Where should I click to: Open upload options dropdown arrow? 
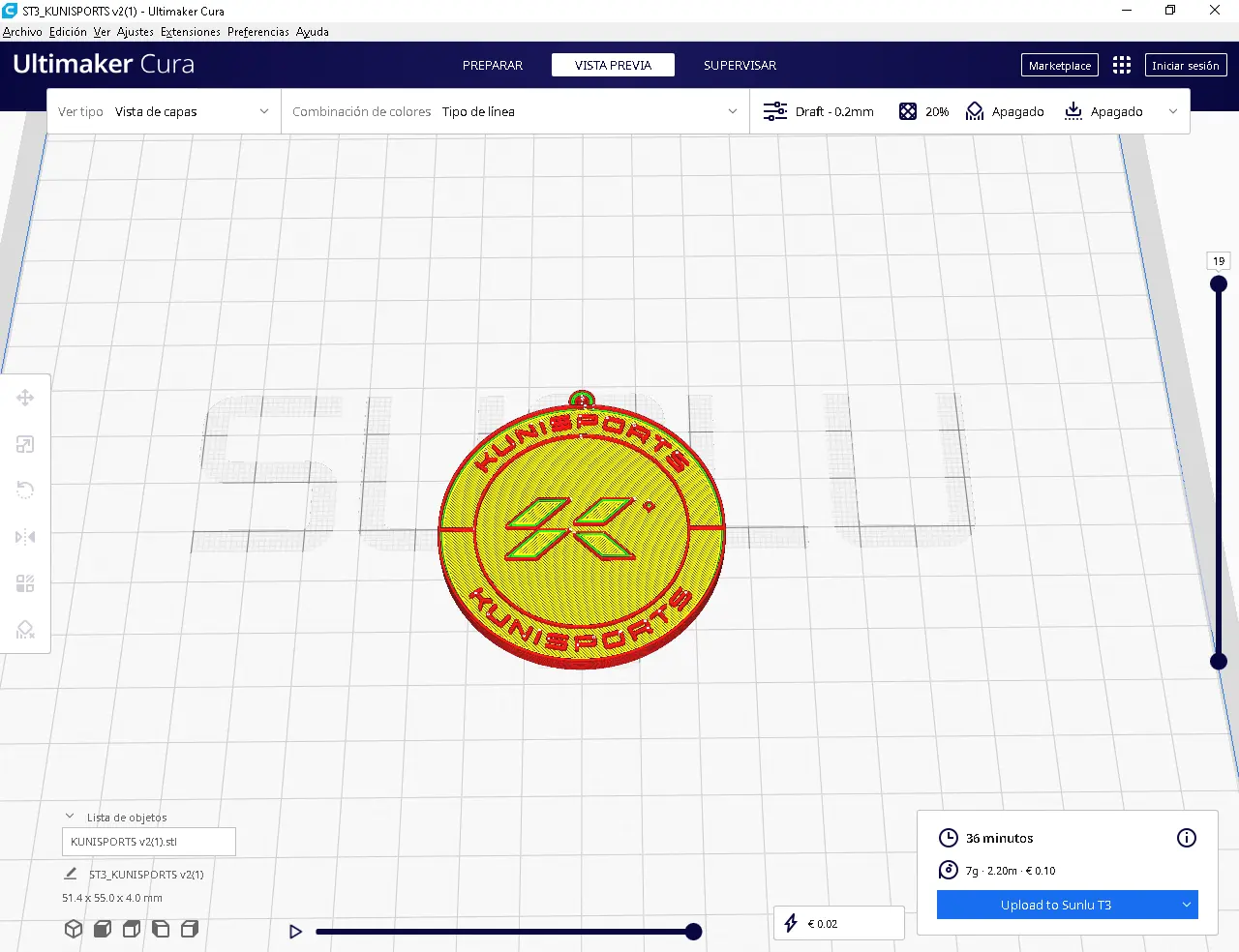(x=1186, y=905)
